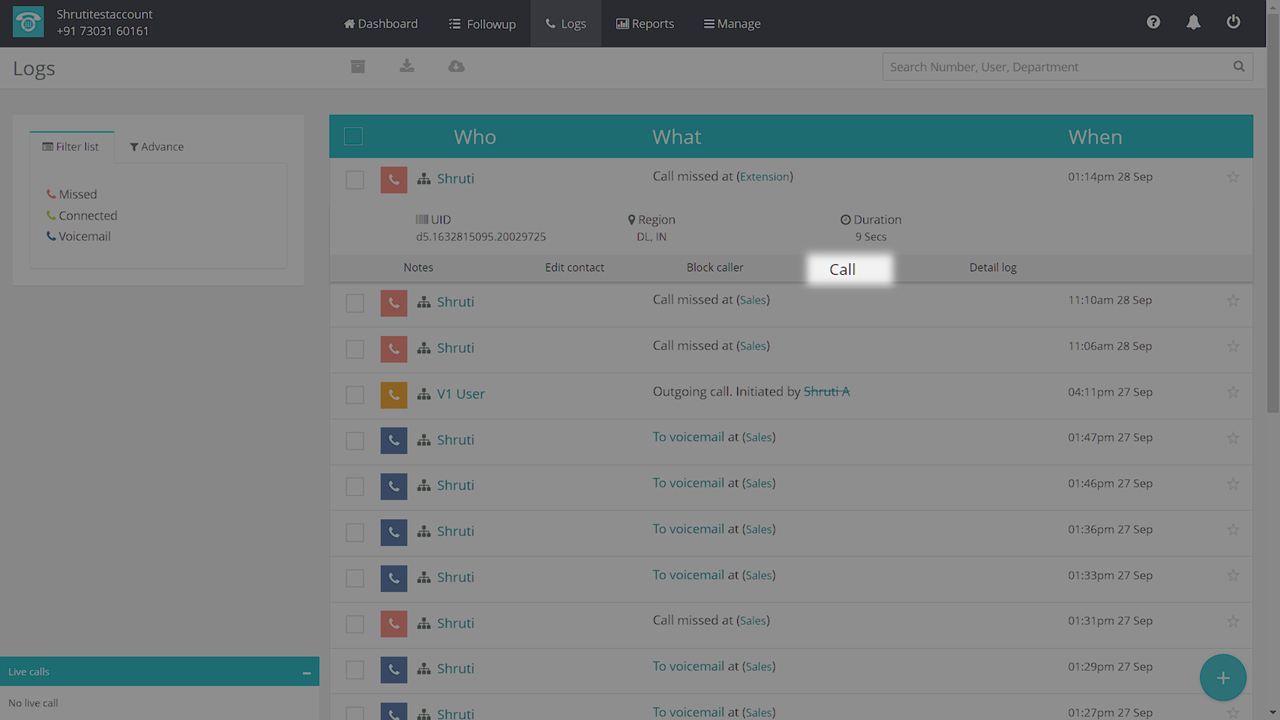Screen dimensions: 1280x720
Task: Filter logs by Voicemail
Action: click(x=84, y=237)
